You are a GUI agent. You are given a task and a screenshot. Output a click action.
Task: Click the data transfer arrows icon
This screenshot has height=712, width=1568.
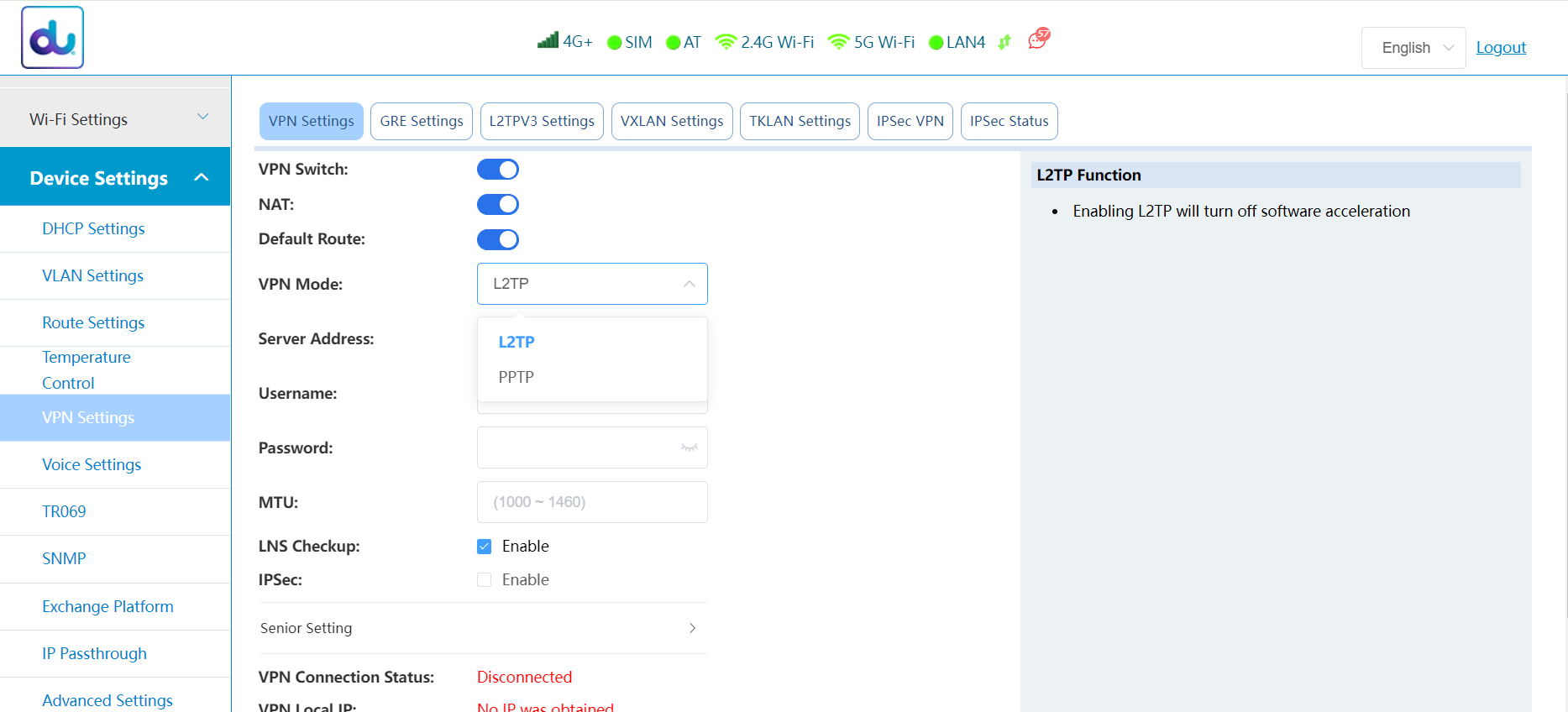click(1004, 42)
